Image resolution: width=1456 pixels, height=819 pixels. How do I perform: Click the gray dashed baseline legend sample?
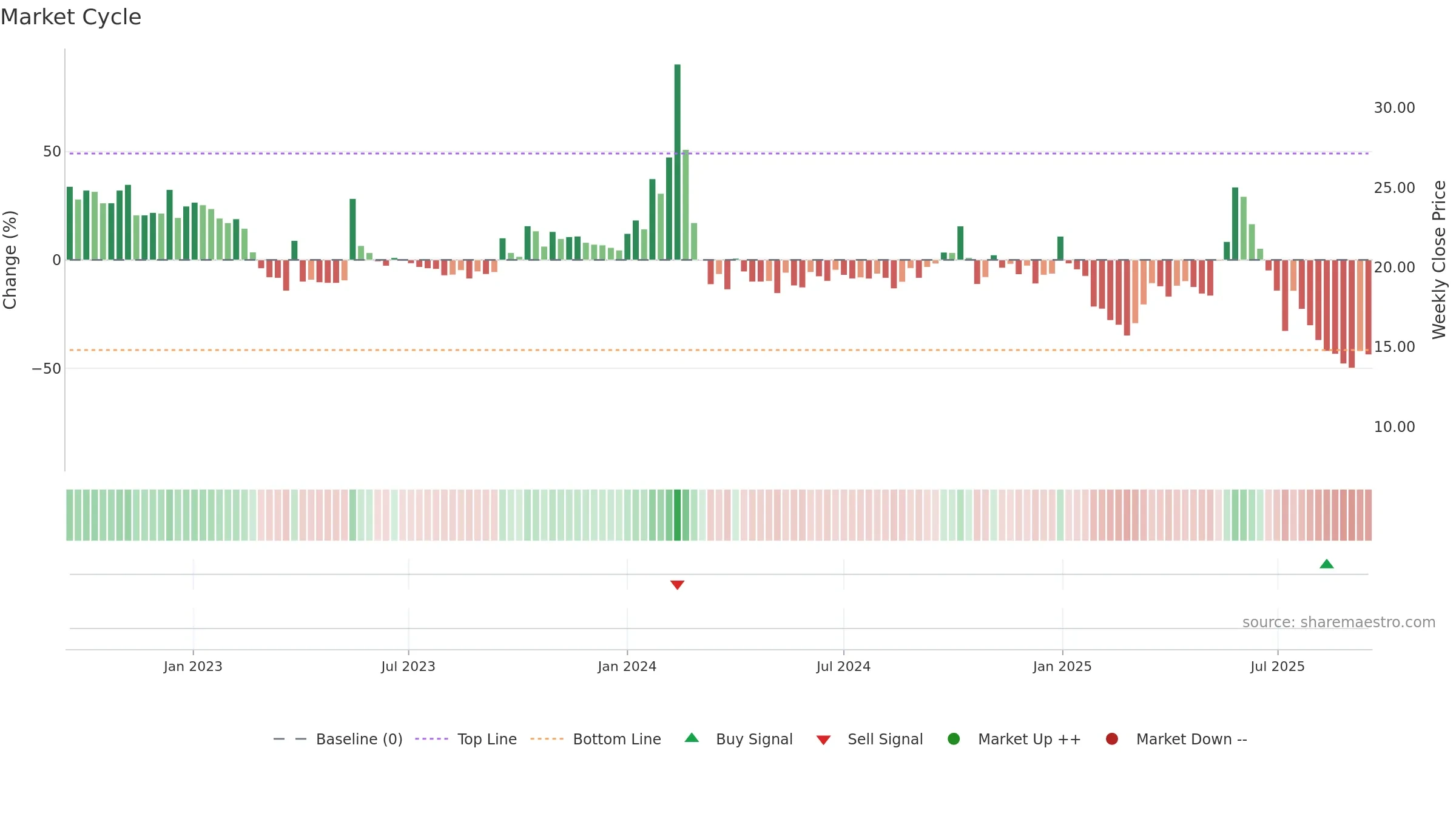pyautogui.click(x=290, y=739)
